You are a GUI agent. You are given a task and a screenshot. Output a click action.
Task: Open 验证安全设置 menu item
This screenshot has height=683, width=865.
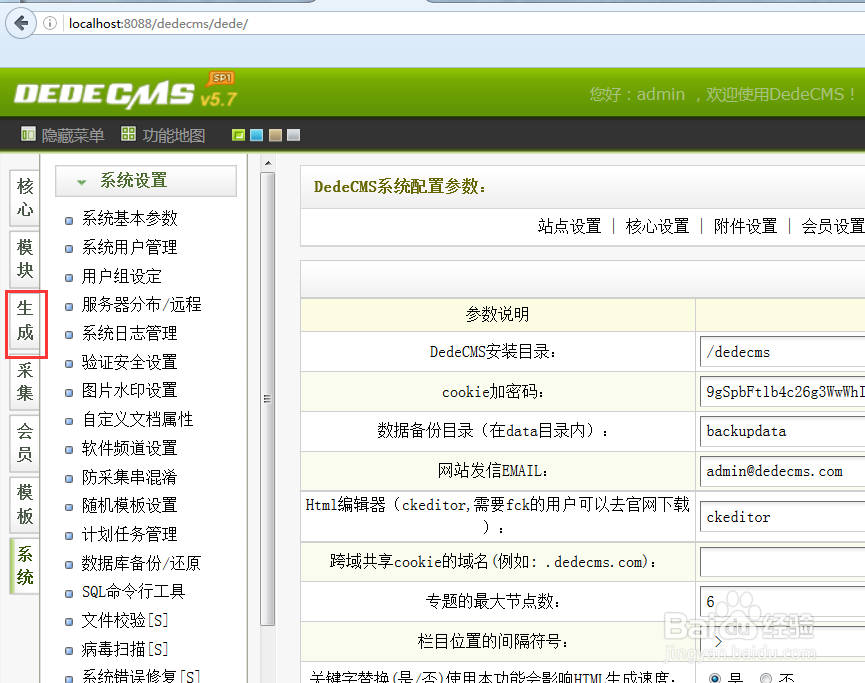[130, 362]
